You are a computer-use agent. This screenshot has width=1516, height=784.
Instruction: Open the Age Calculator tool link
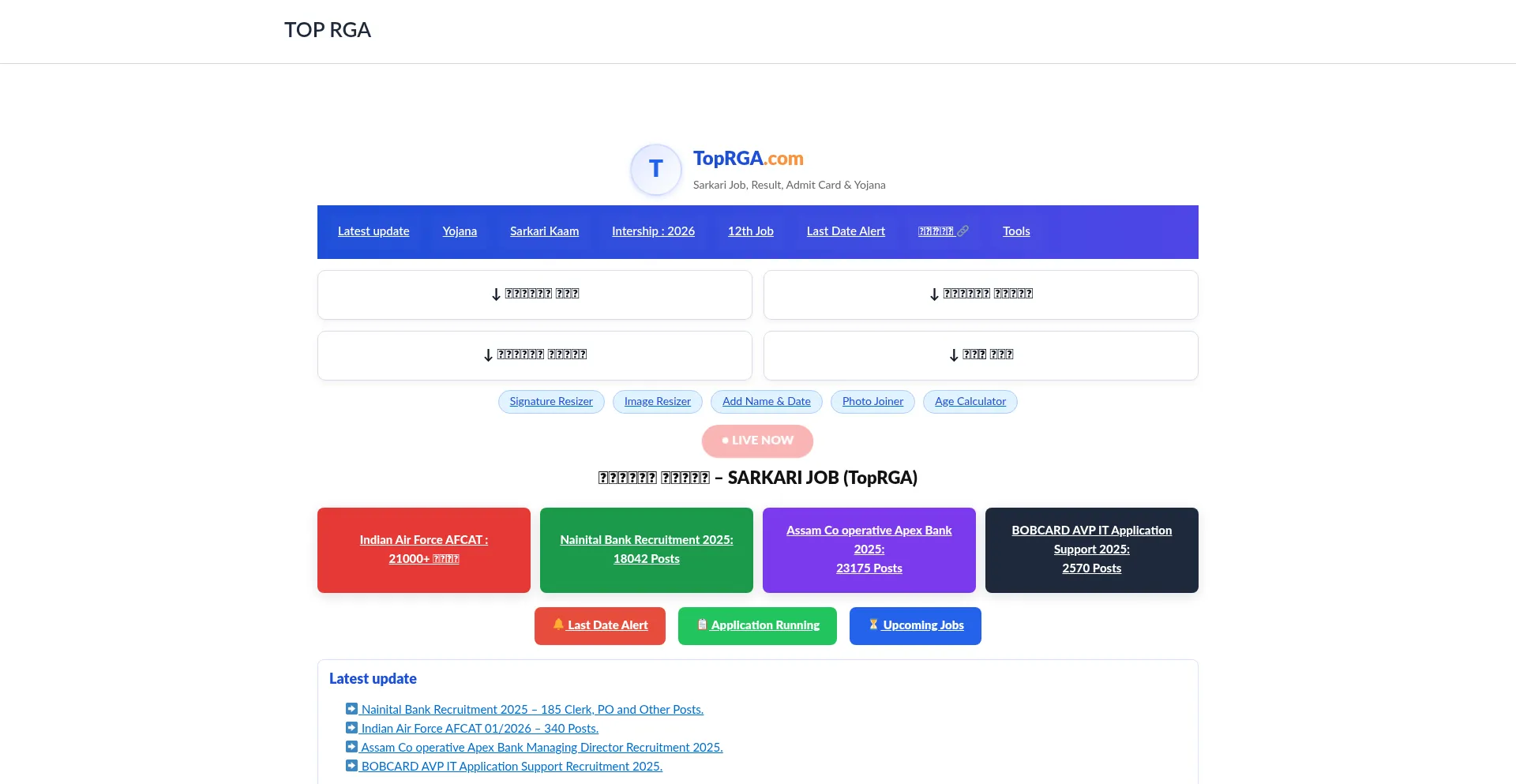(x=970, y=401)
